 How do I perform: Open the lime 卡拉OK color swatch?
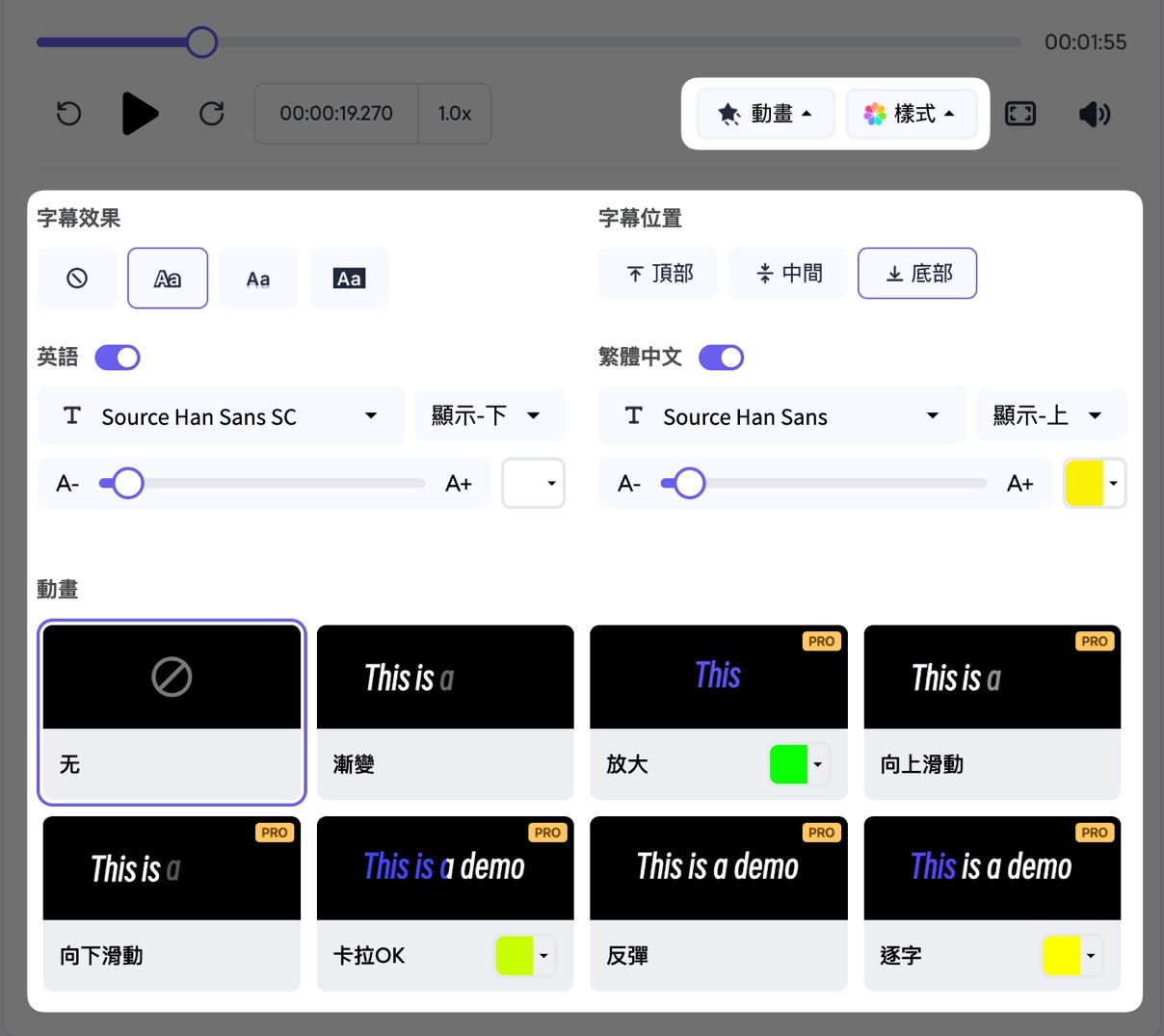coord(525,956)
